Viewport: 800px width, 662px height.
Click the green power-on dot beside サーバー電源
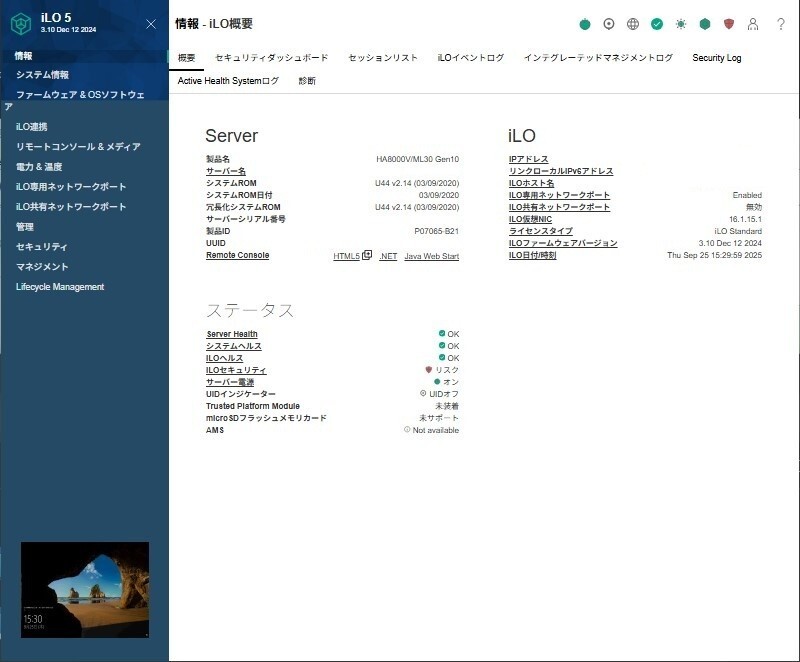(437, 381)
